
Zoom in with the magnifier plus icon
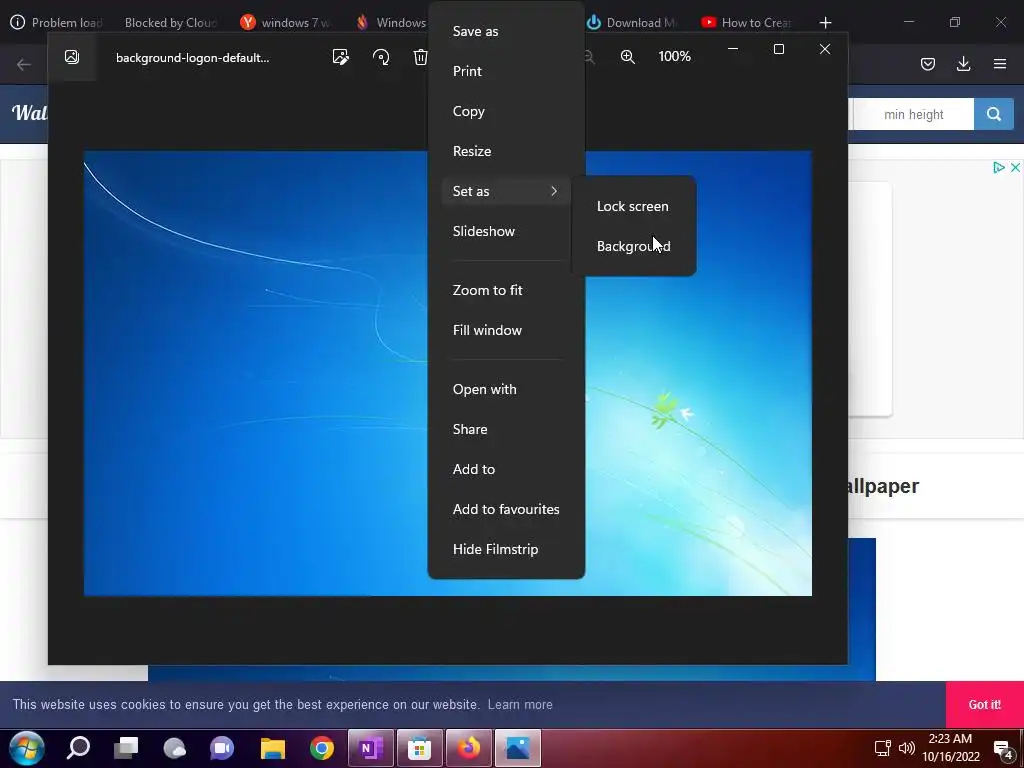(x=628, y=57)
